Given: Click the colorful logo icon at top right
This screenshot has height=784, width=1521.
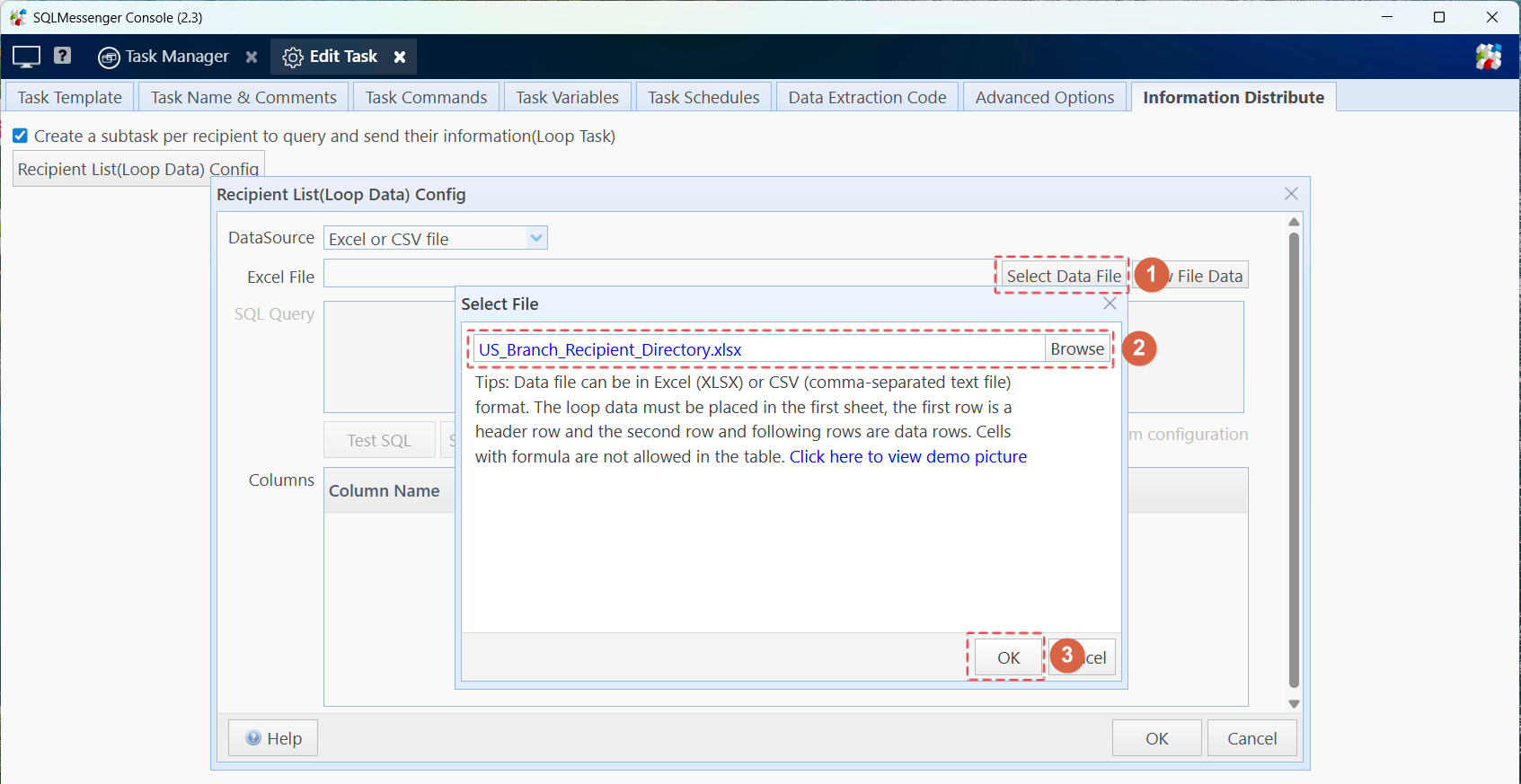Looking at the screenshot, I should [x=1488, y=57].
